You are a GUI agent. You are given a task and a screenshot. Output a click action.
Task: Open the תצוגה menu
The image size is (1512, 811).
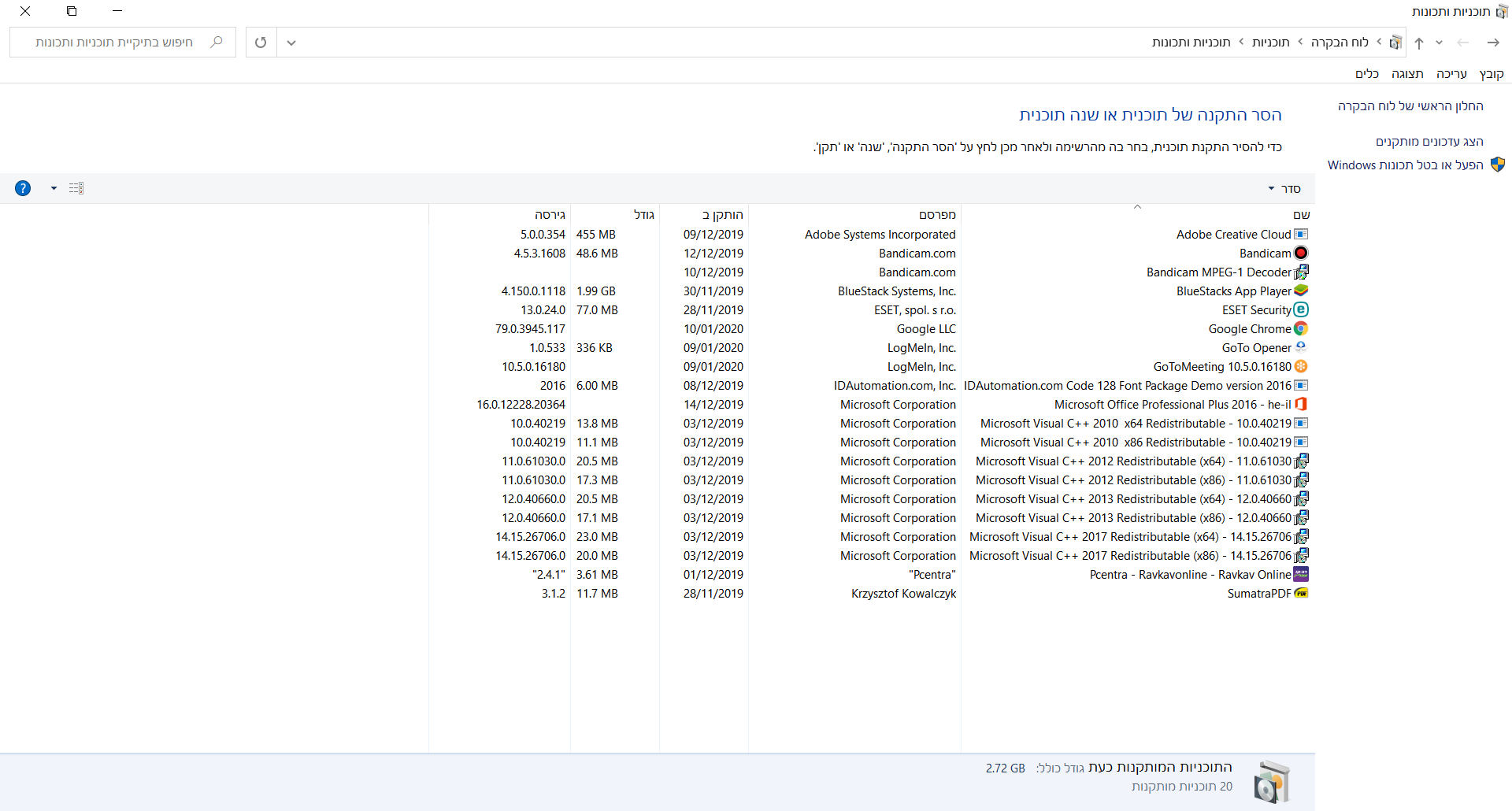(x=1407, y=74)
